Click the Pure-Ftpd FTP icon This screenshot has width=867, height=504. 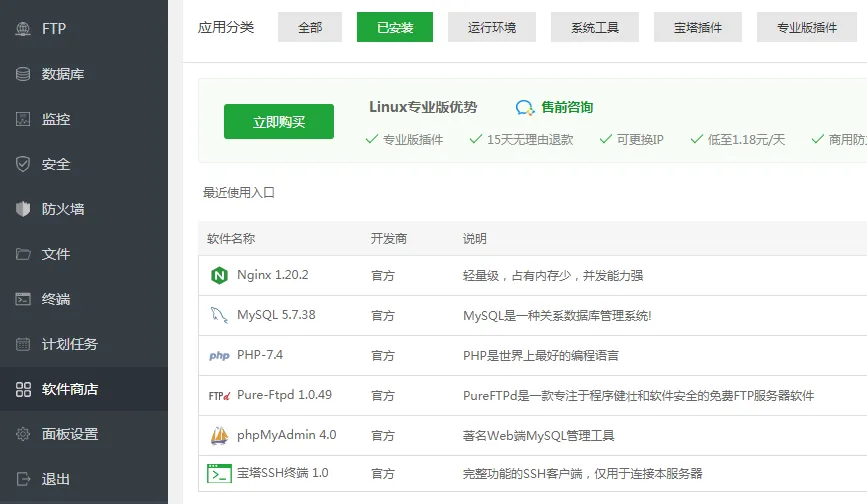click(x=219, y=395)
